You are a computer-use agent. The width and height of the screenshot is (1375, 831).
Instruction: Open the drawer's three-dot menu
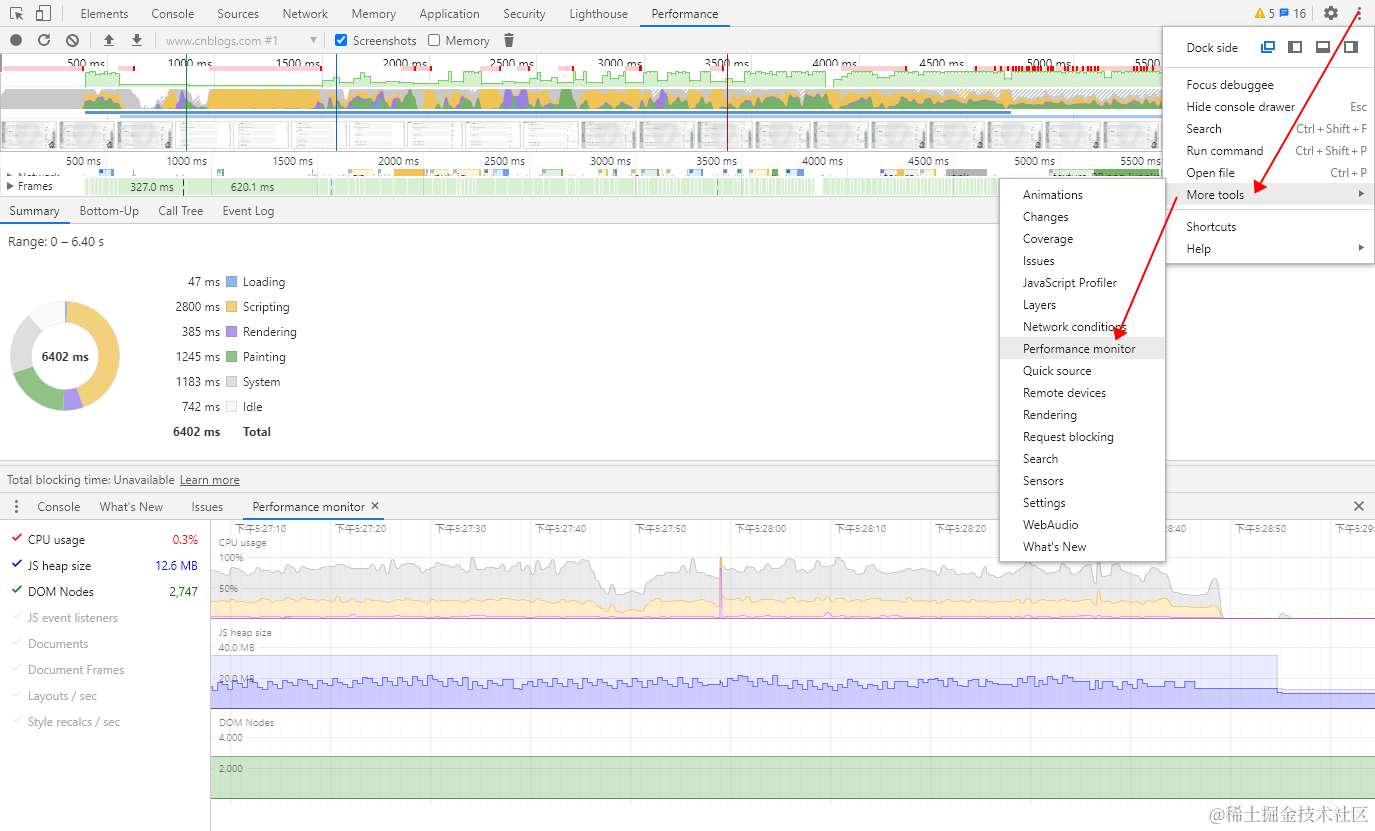[15, 507]
